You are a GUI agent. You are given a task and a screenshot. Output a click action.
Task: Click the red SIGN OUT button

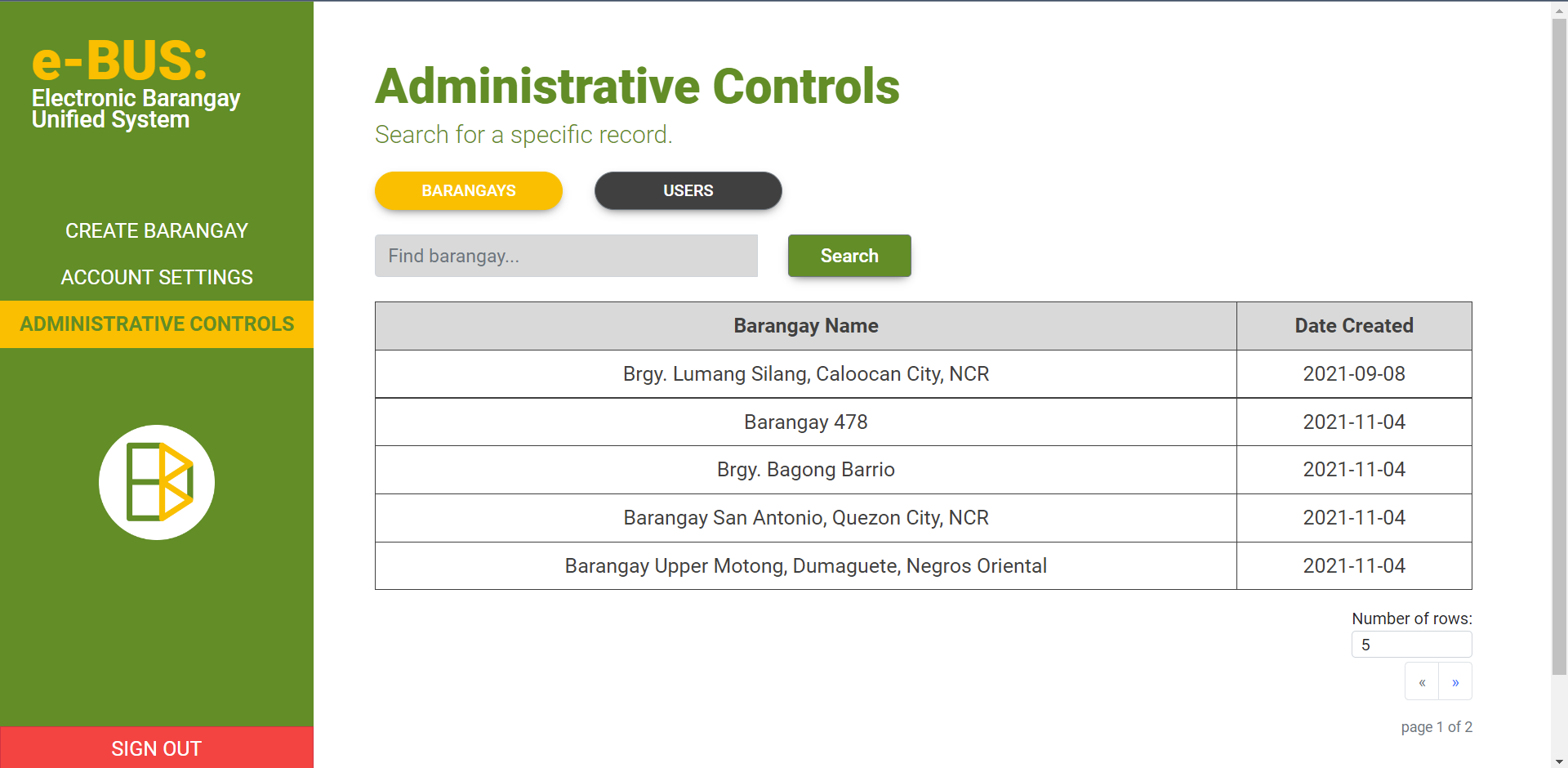coord(157,748)
